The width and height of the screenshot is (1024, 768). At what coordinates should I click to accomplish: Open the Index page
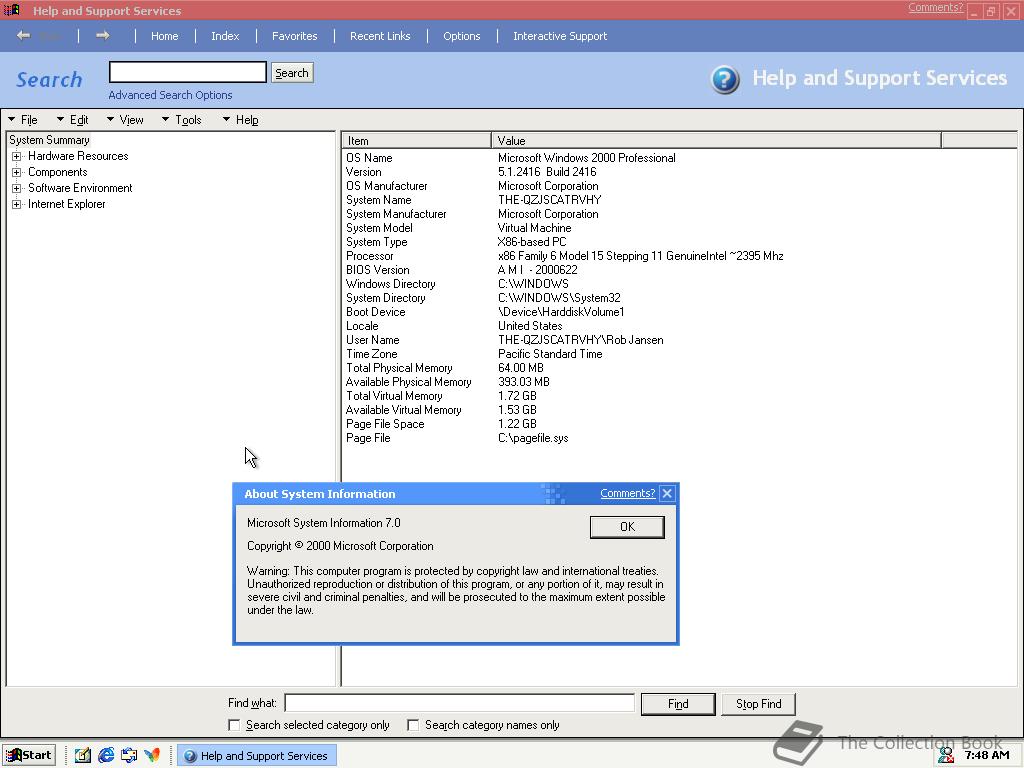[225, 36]
